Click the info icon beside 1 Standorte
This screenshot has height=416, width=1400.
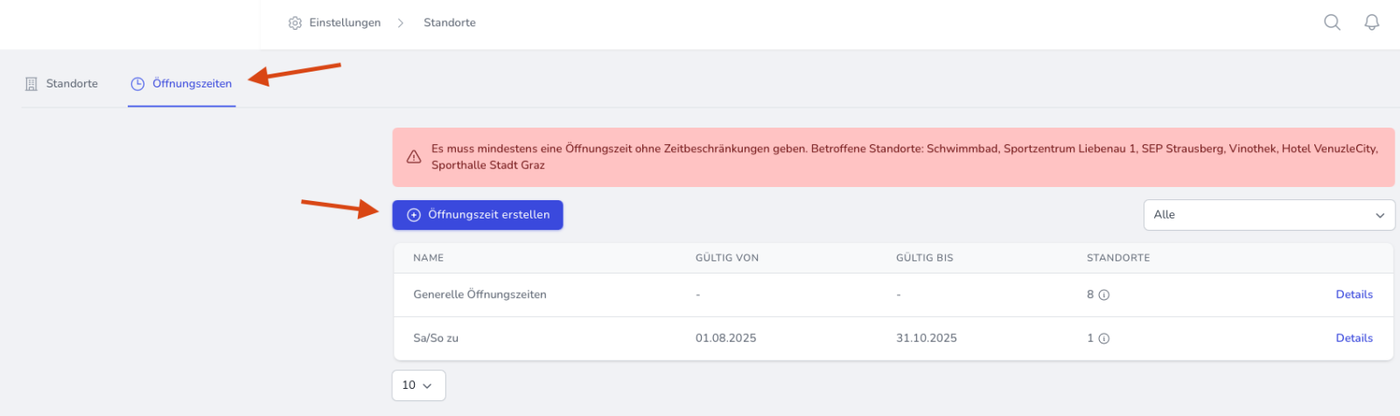1104,339
